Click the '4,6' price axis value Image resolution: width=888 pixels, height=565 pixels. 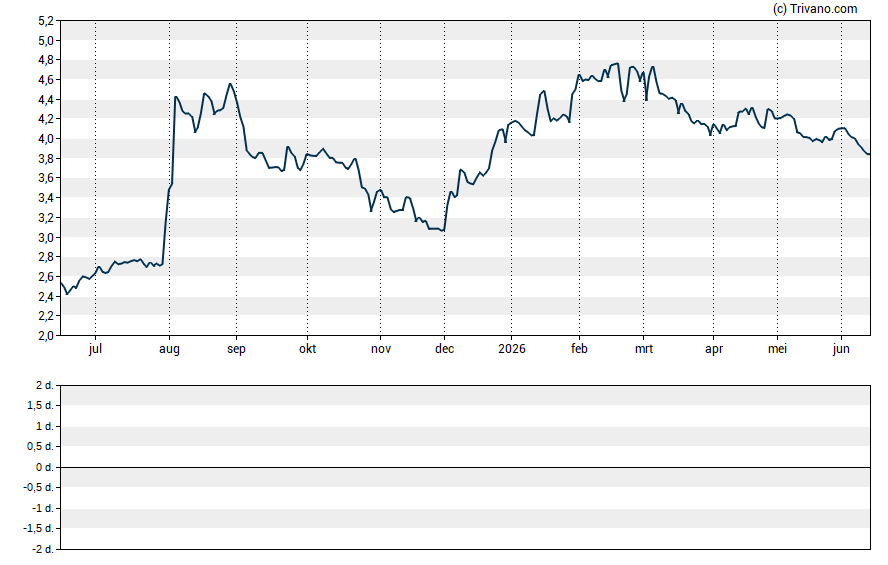[x=46, y=80]
